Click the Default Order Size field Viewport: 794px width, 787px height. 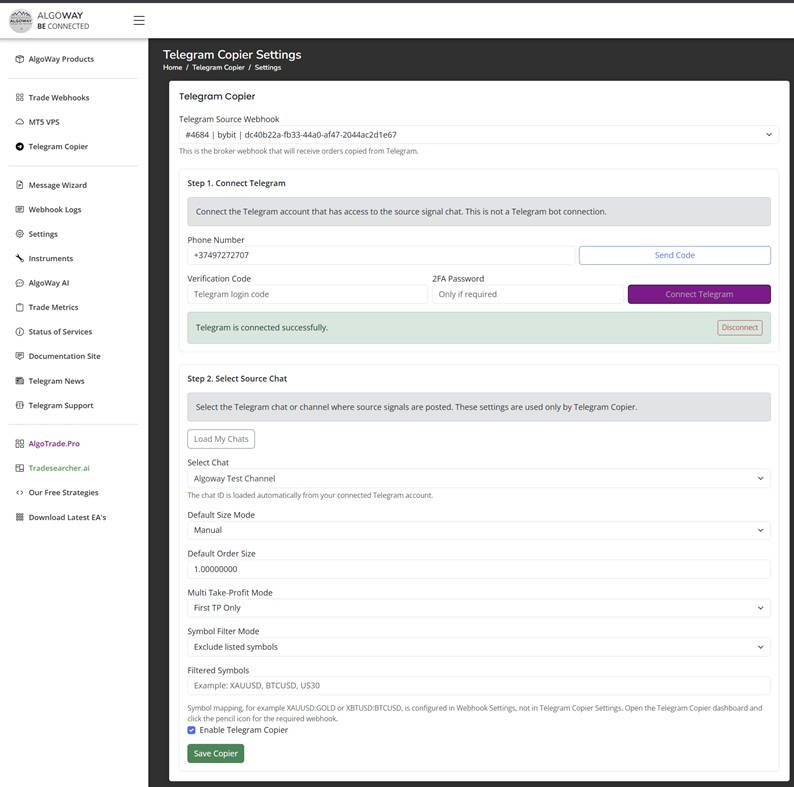tap(479, 569)
